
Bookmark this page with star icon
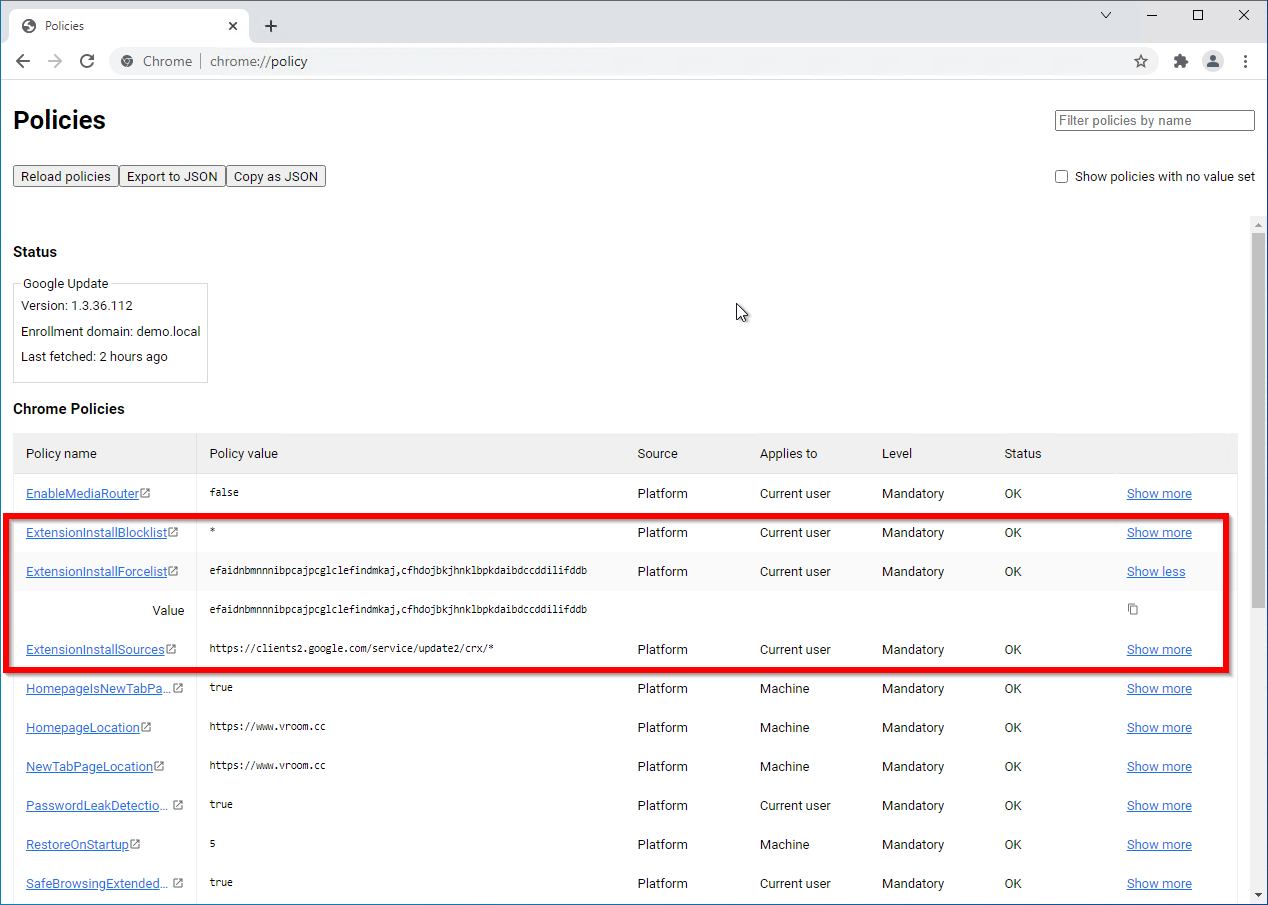1141,61
